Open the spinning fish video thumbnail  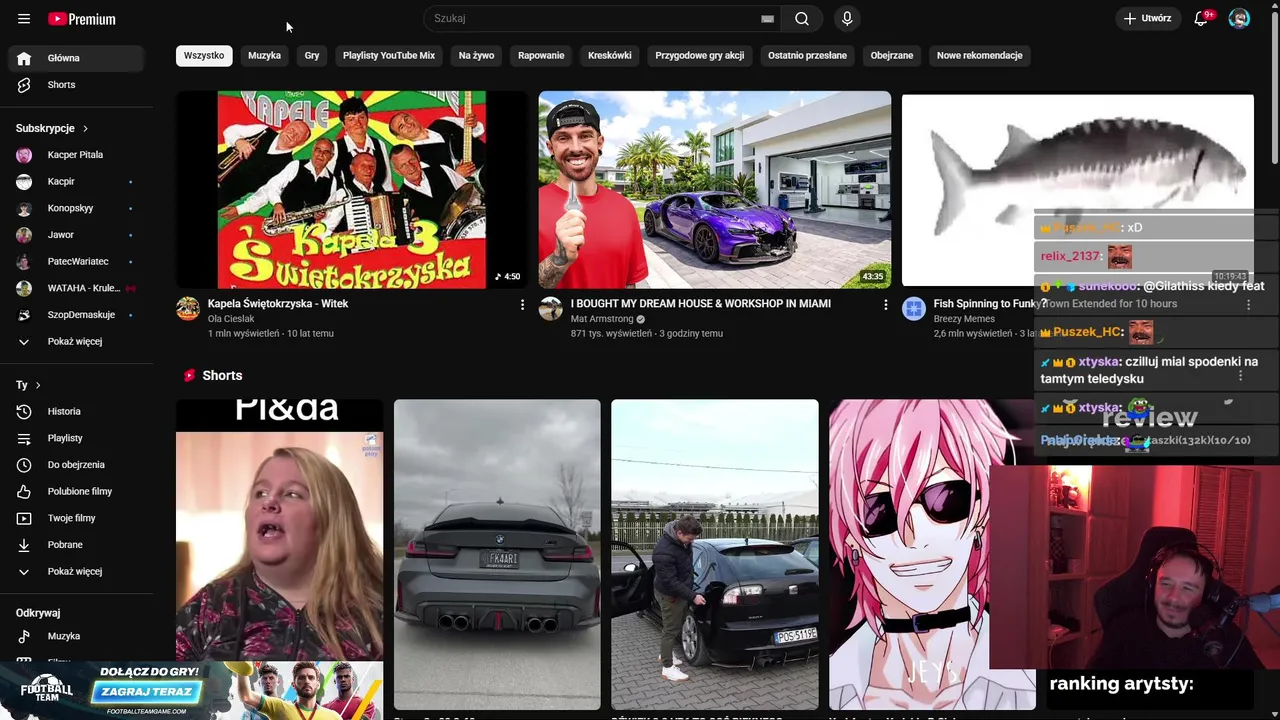(x=1078, y=190)
